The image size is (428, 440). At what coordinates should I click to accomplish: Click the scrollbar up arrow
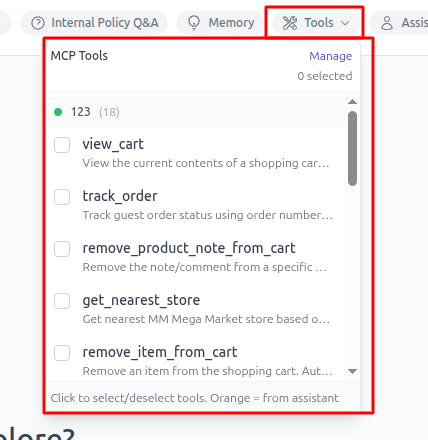click(352, 102)
